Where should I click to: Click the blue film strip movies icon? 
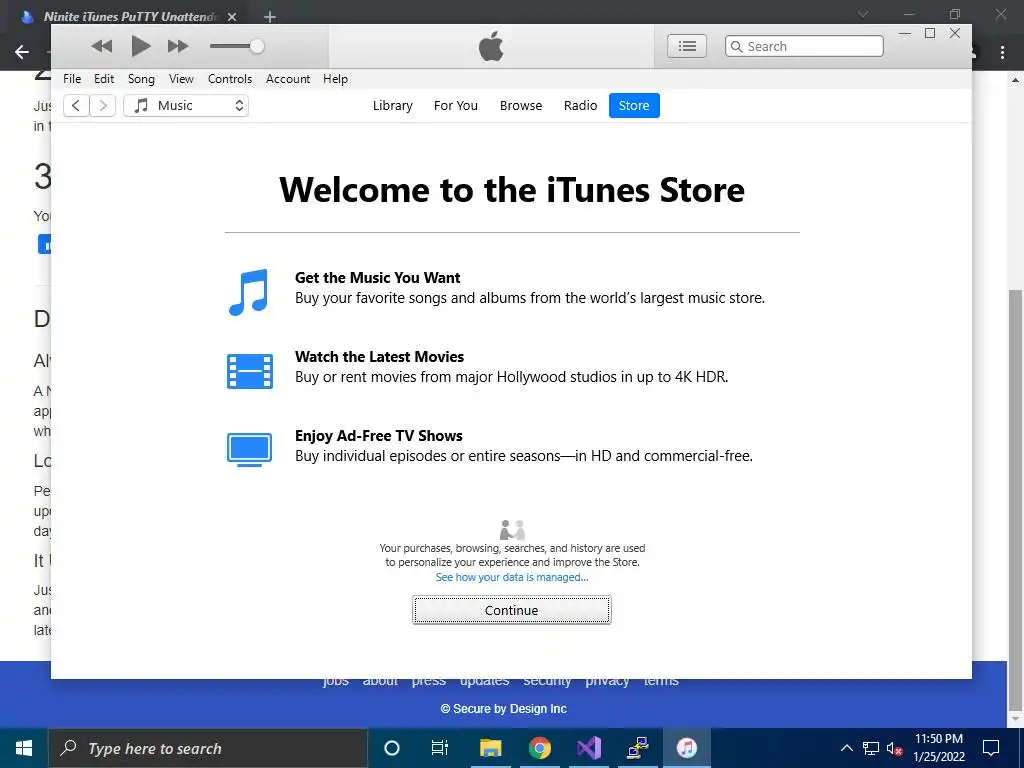249,371
